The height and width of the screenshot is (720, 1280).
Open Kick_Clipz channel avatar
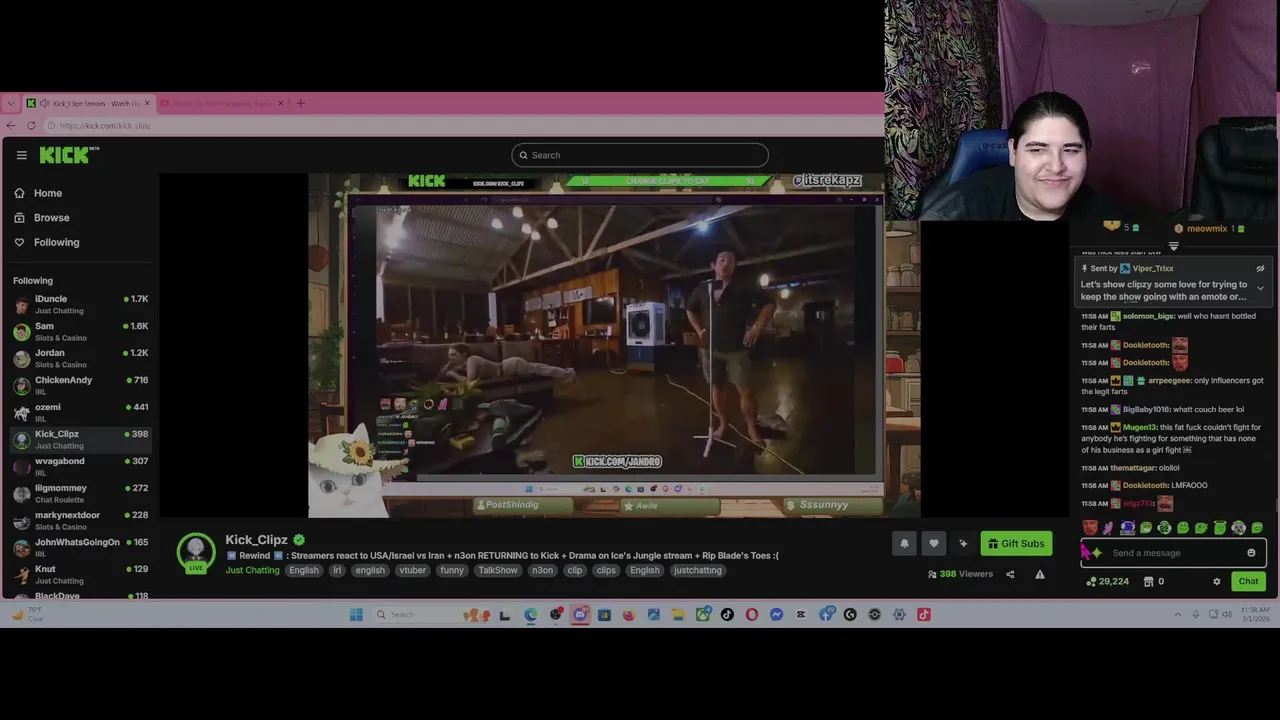coord(196,553)
